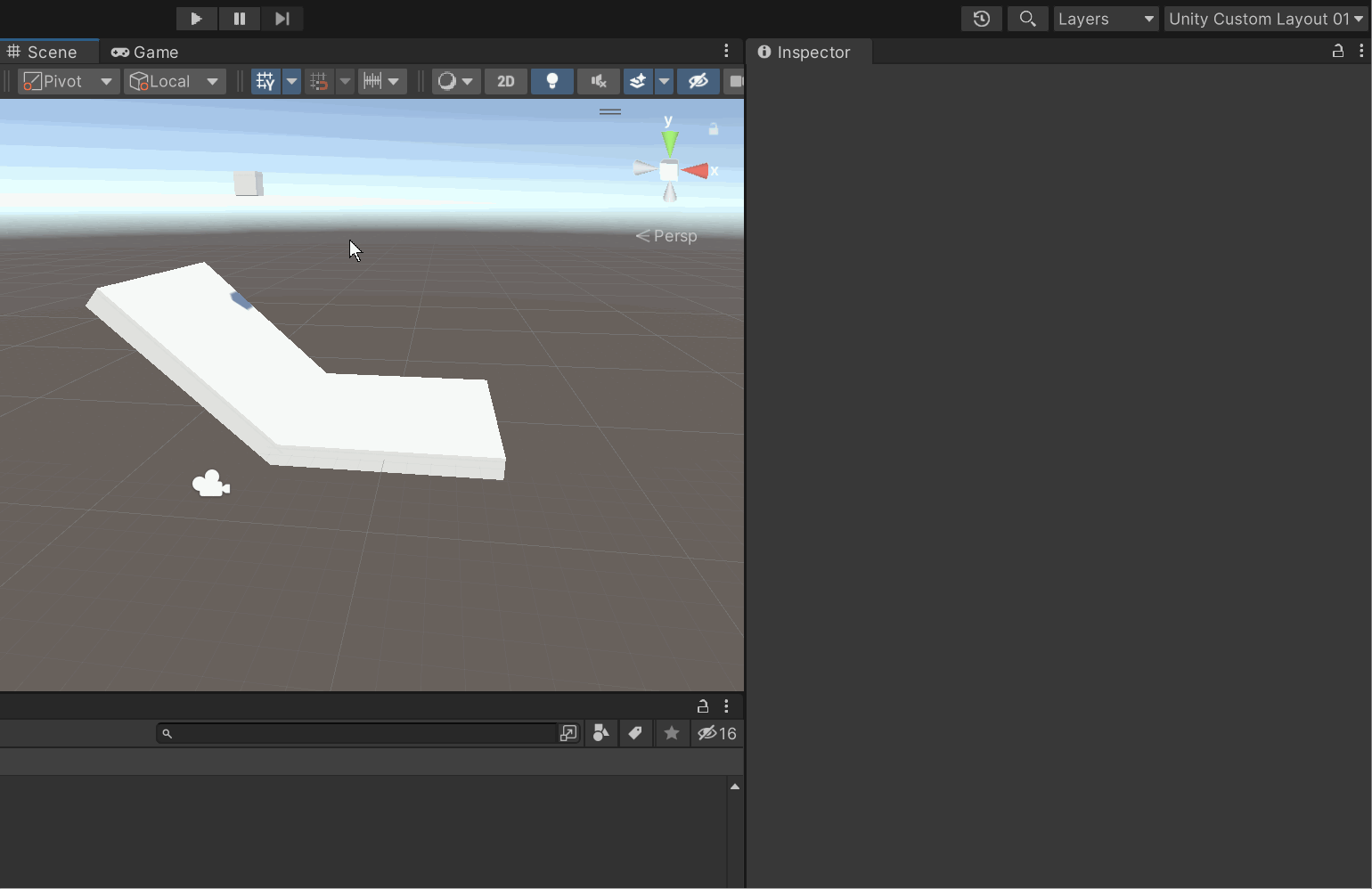Toggle 2D view mode
Screen dimensions: 1372x889
click(x=505, y=81)
